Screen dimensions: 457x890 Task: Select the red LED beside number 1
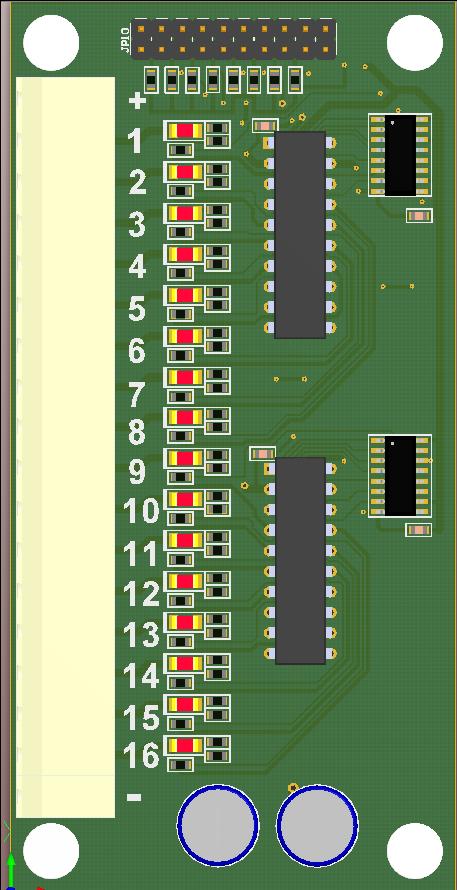pos(186,131)
